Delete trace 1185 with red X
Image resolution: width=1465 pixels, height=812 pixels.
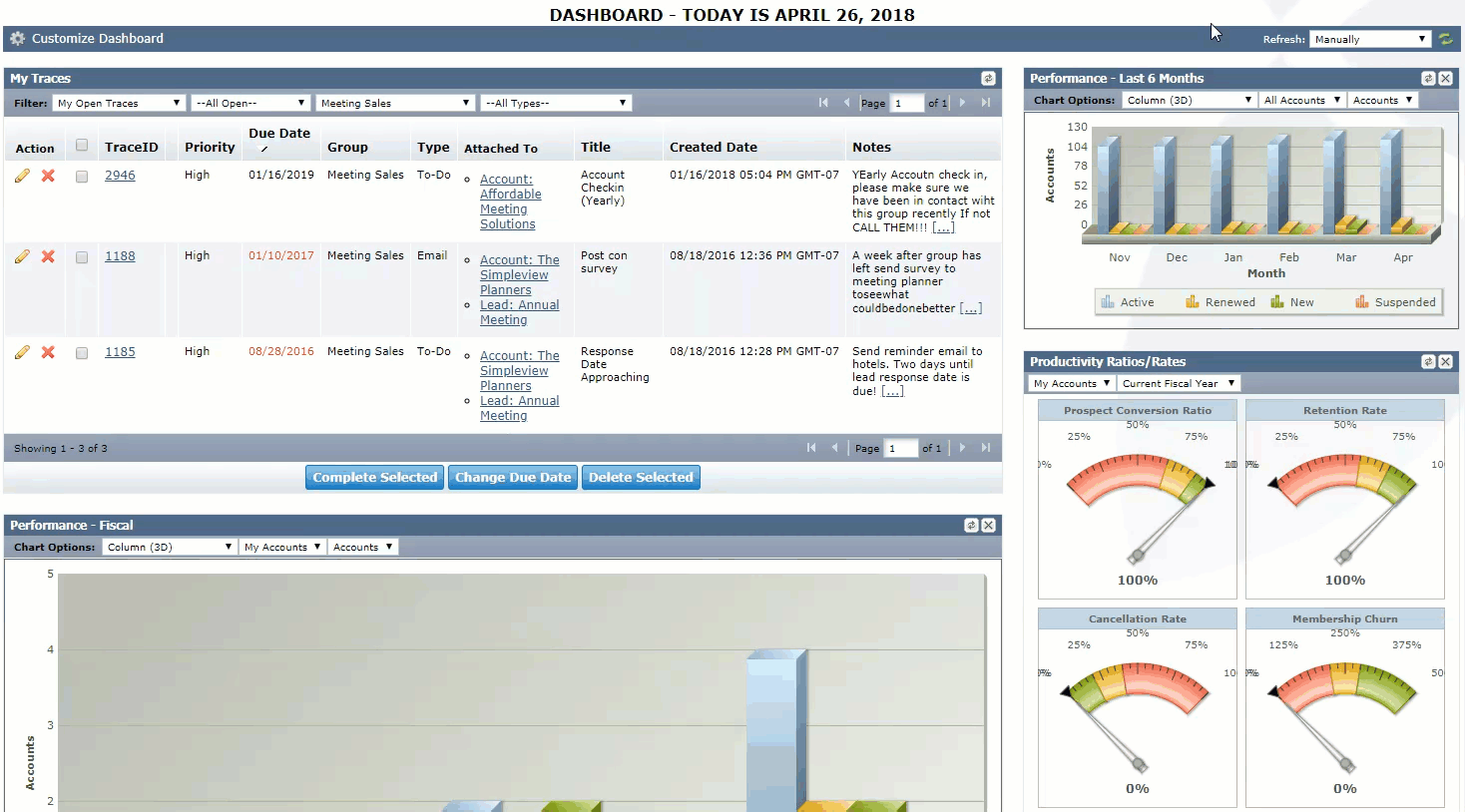(x=48, y=352)
